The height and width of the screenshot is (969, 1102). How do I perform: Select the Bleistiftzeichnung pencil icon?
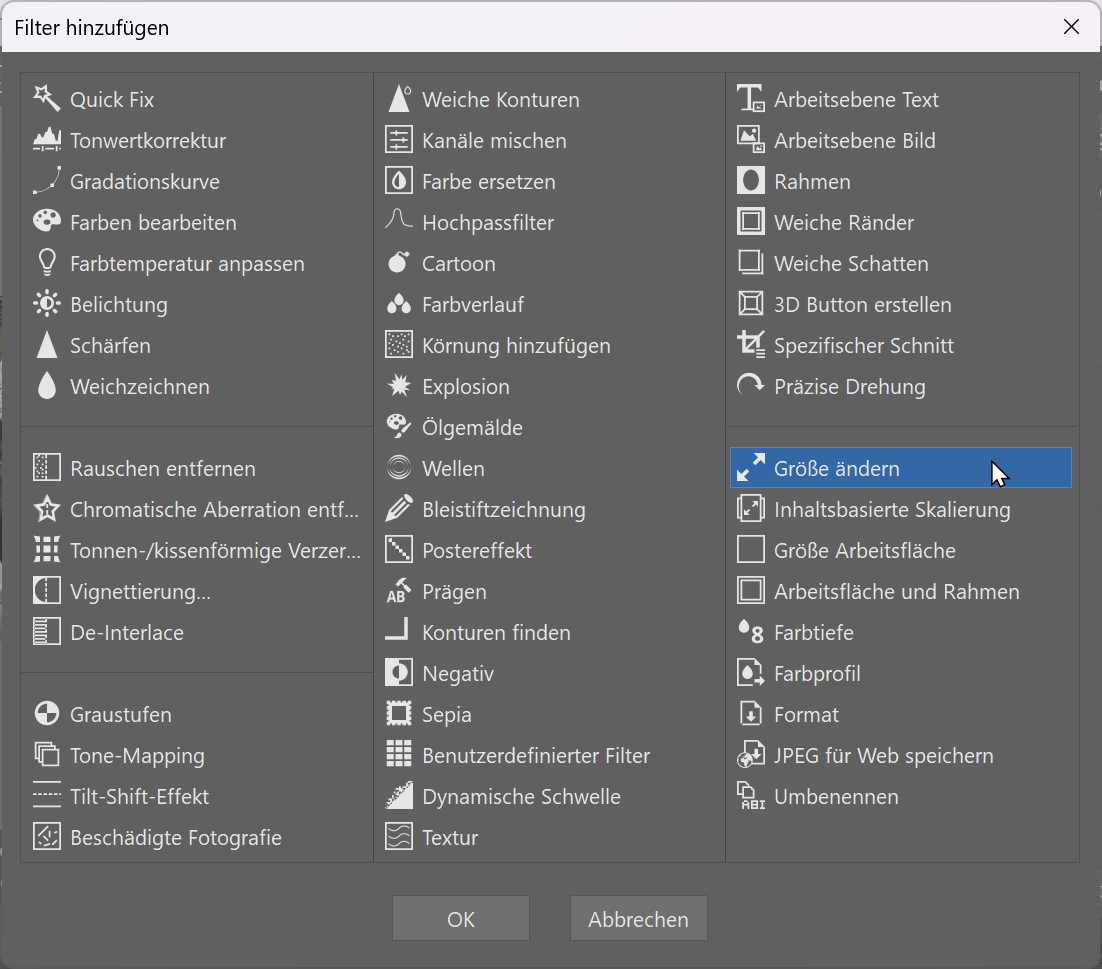(399, 509)
